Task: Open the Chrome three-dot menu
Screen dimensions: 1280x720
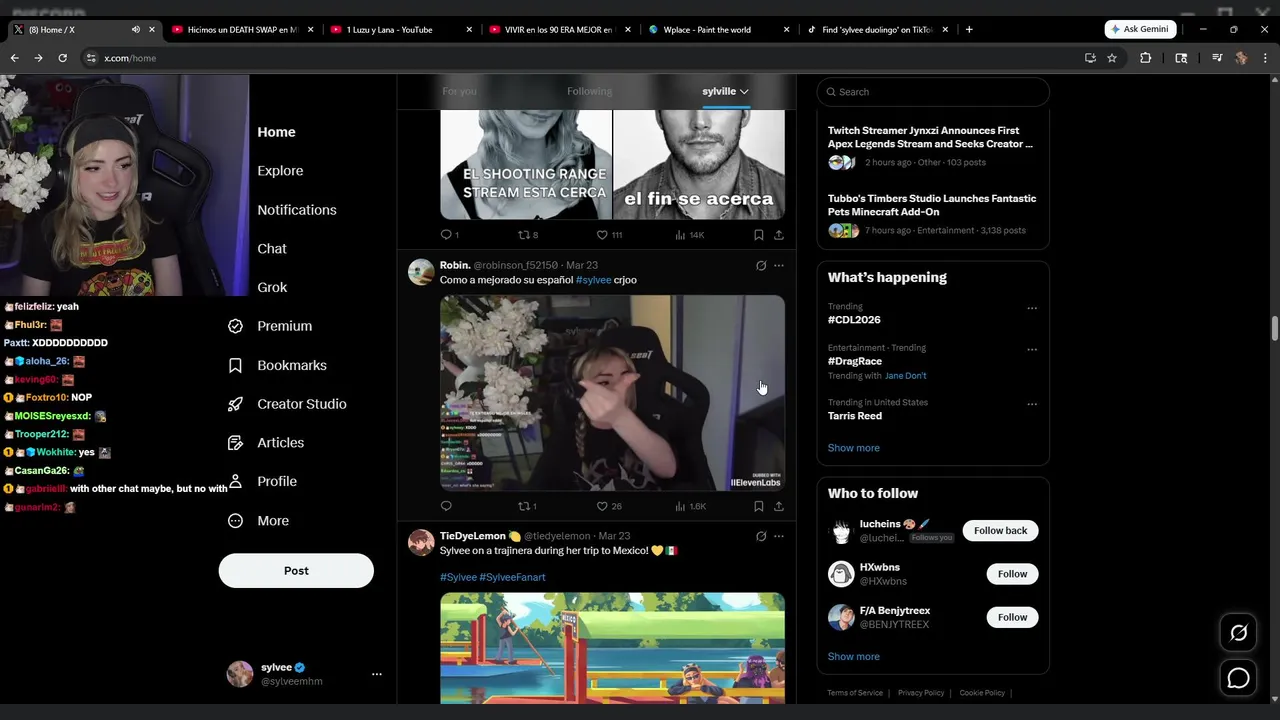Action: coord(1265,58)
